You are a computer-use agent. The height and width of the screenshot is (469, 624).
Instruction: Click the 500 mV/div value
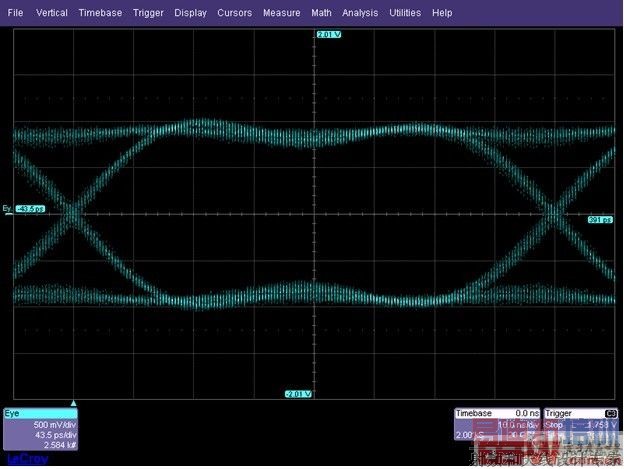click(55, 425)
